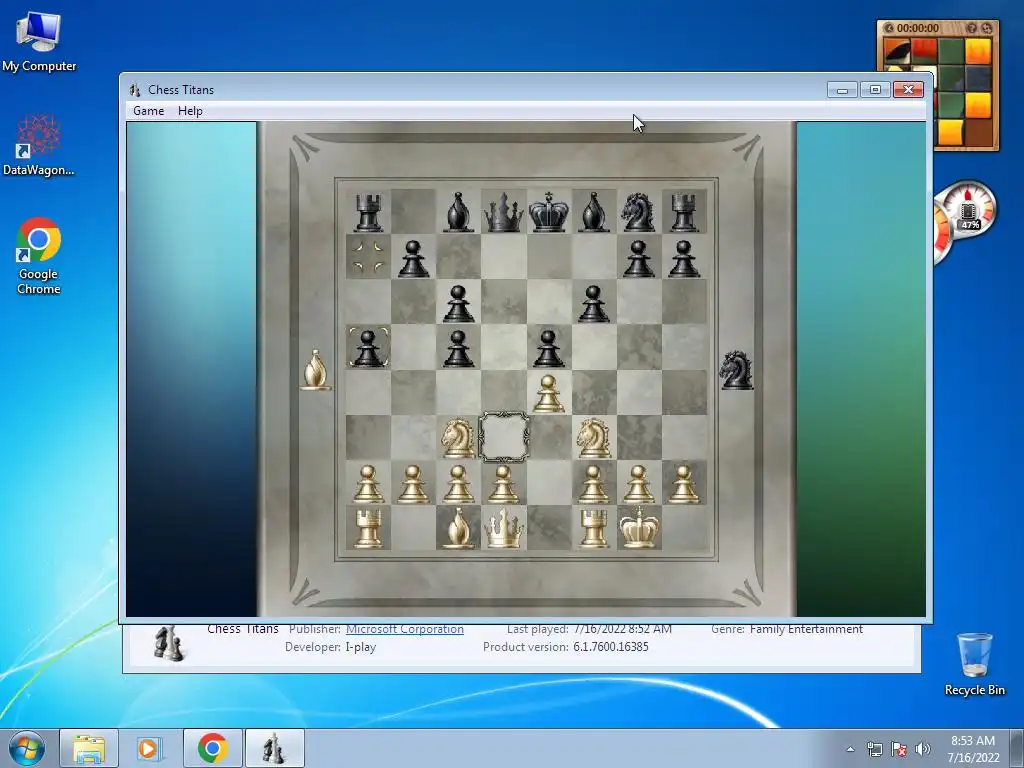Viewport: 1024px width, 768px height.
Task: Select the white rook on a1
Action: 368,528
